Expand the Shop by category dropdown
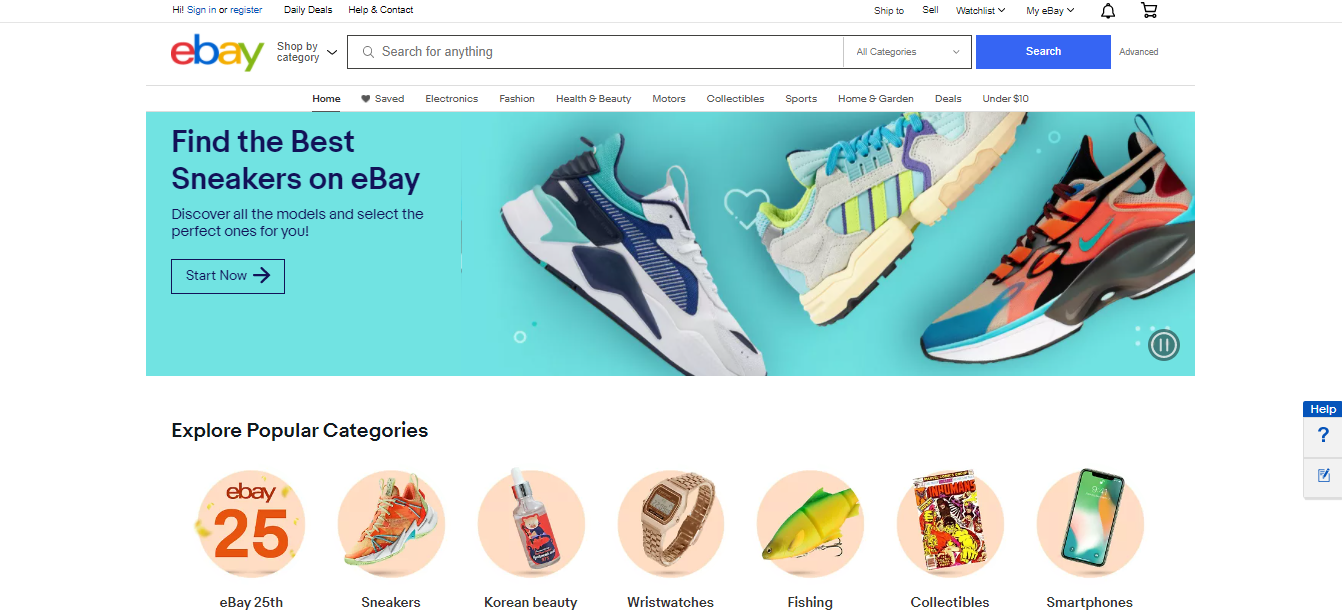This screenshot has width=1342, height=615. [x=307, y=52]
